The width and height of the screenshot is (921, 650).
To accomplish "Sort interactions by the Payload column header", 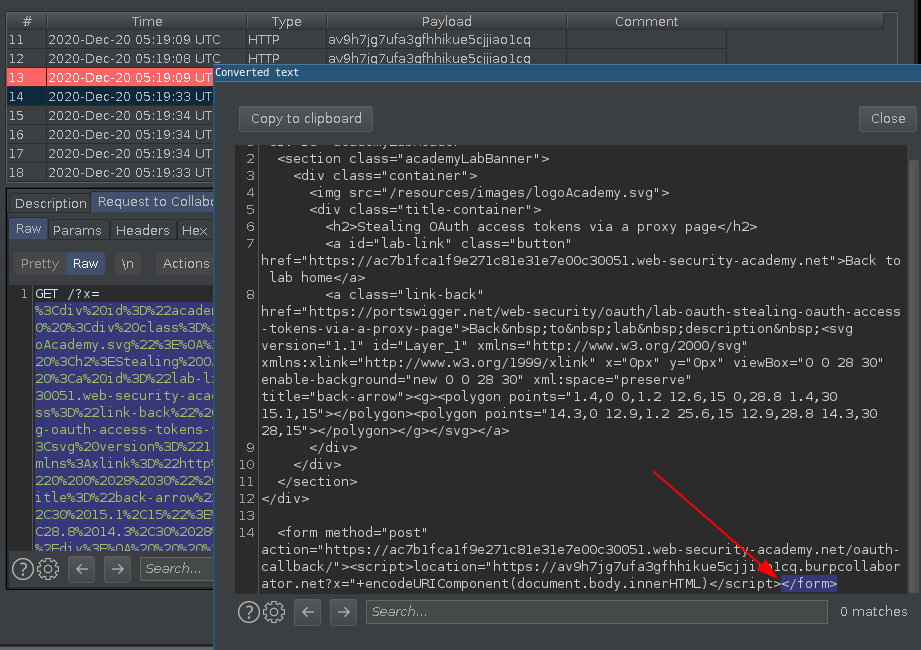I will [x=446, y=22].
